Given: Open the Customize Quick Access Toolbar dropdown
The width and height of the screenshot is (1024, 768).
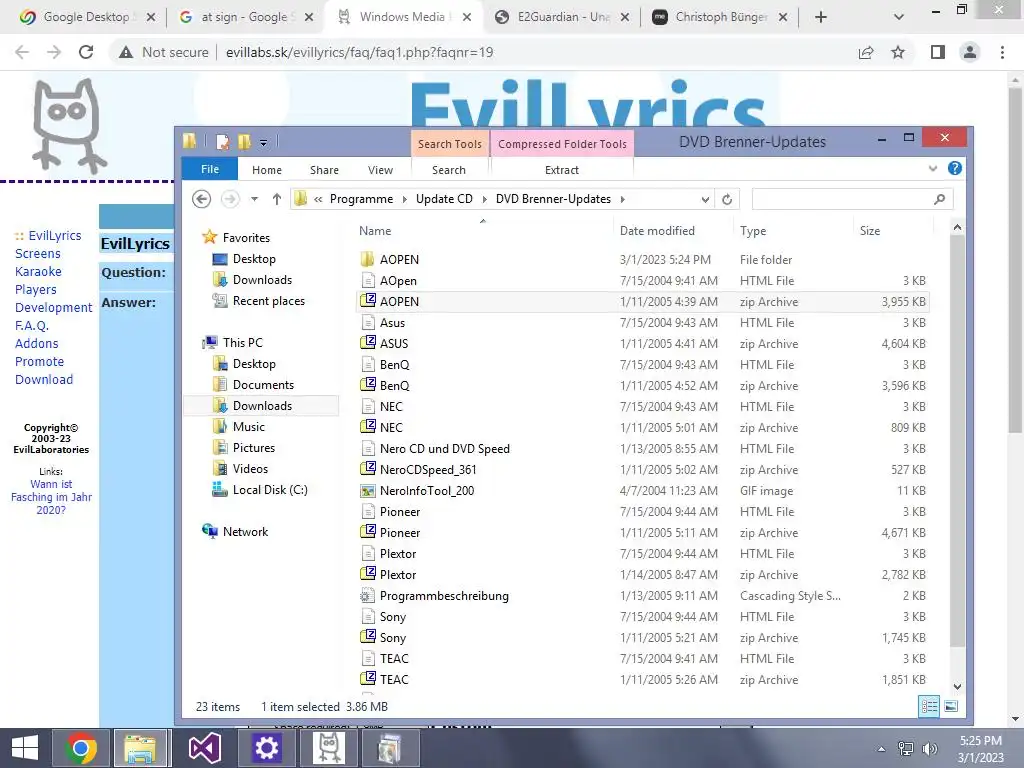Looking at the screenshot, I should (x=263, y=142).
